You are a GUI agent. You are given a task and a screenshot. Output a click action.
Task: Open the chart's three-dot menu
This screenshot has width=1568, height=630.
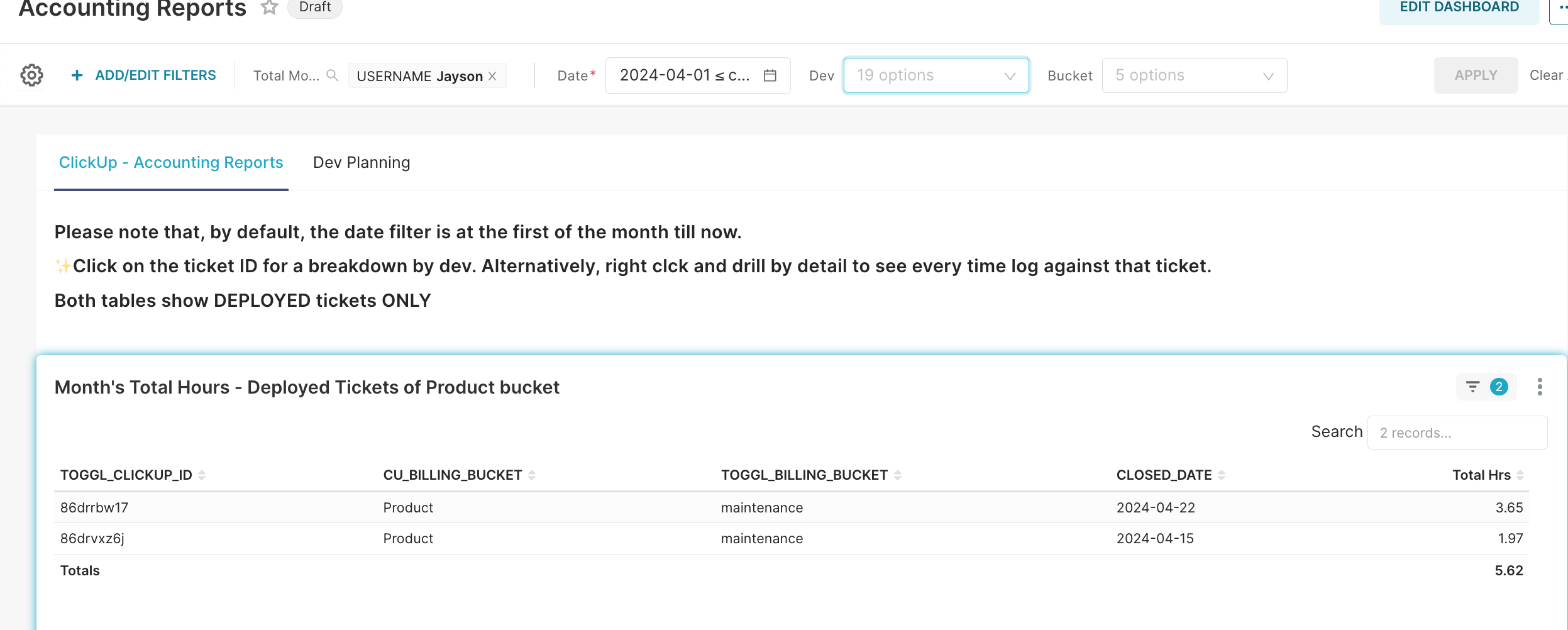click(1540, 387)
